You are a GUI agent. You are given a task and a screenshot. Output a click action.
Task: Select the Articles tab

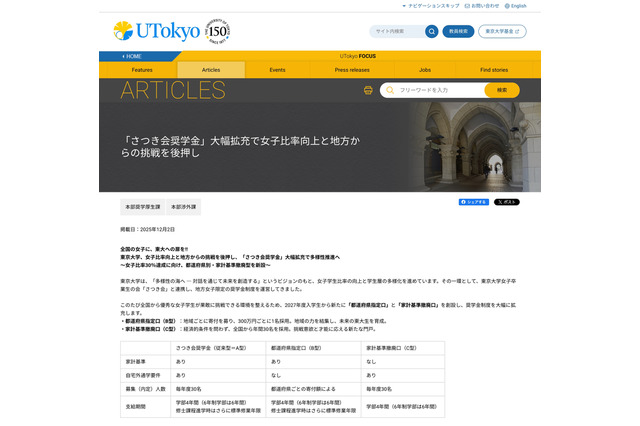pos(211,70)
